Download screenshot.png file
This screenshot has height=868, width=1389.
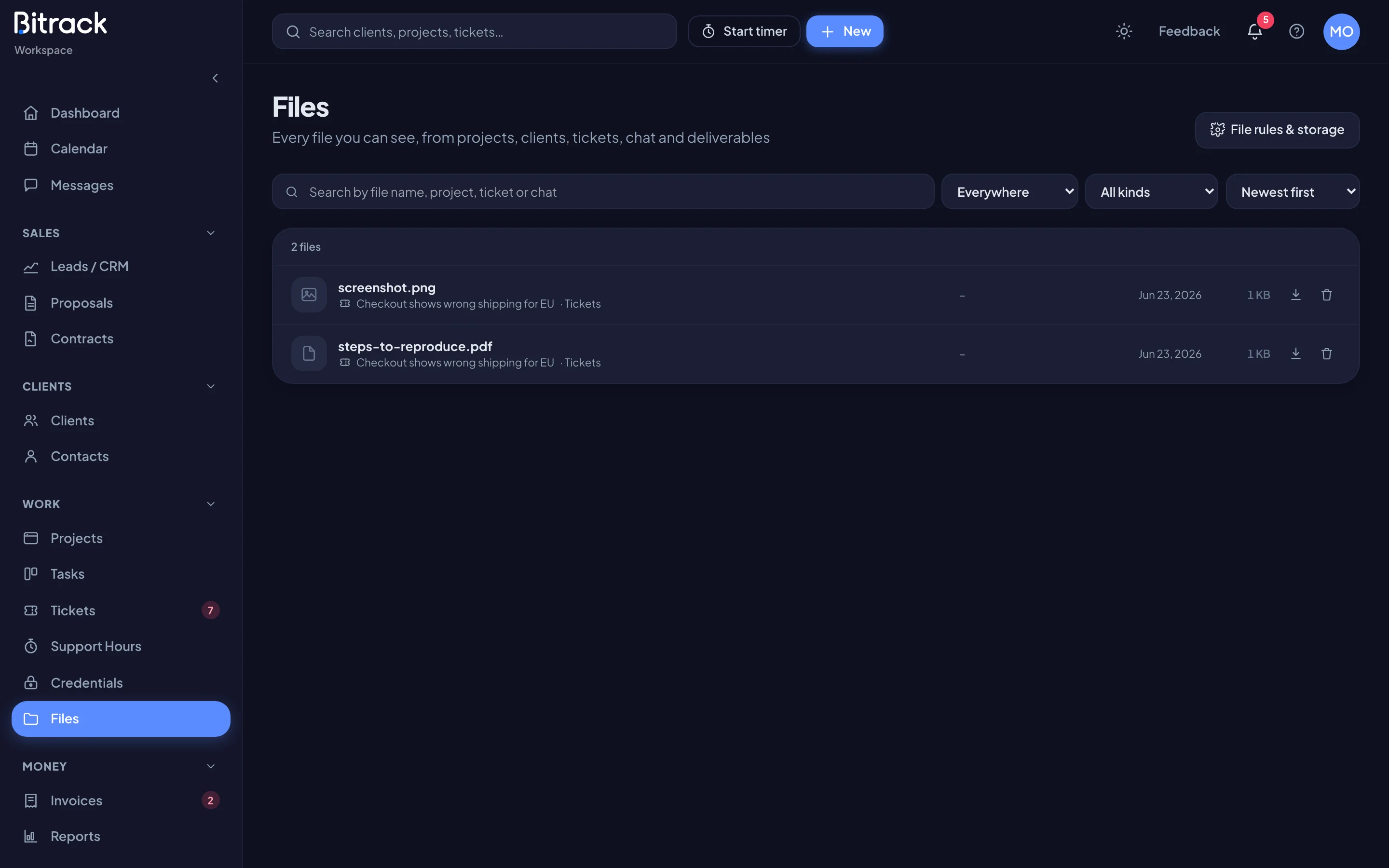click(x=1295, y=295)
